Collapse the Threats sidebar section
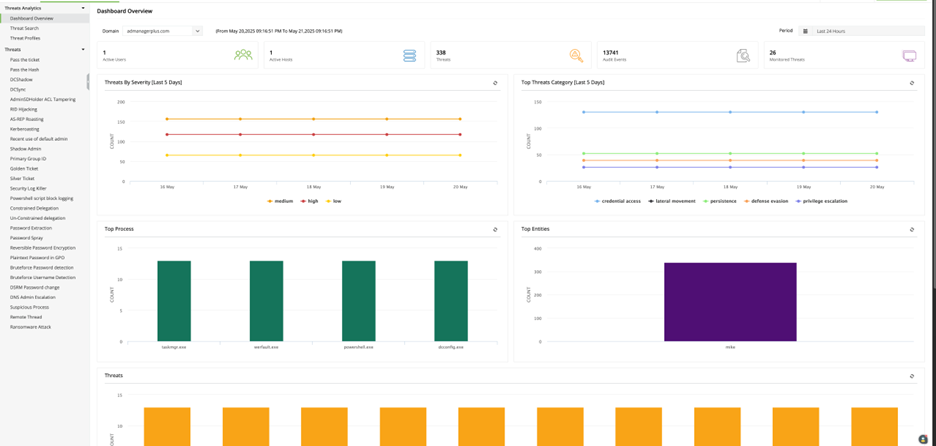The height and width of the screenshot is (446, 936). pyautogui.click(x=83, y=49)
